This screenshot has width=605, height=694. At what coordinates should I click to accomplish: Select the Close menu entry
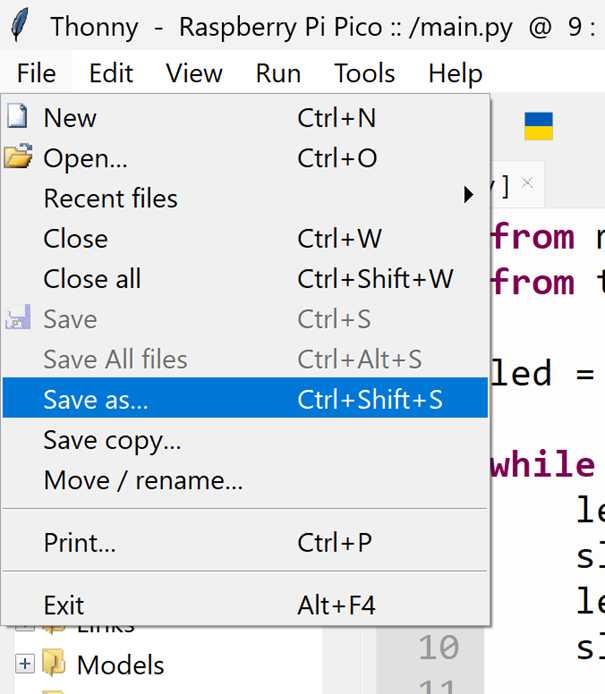(x=245, y=239)
